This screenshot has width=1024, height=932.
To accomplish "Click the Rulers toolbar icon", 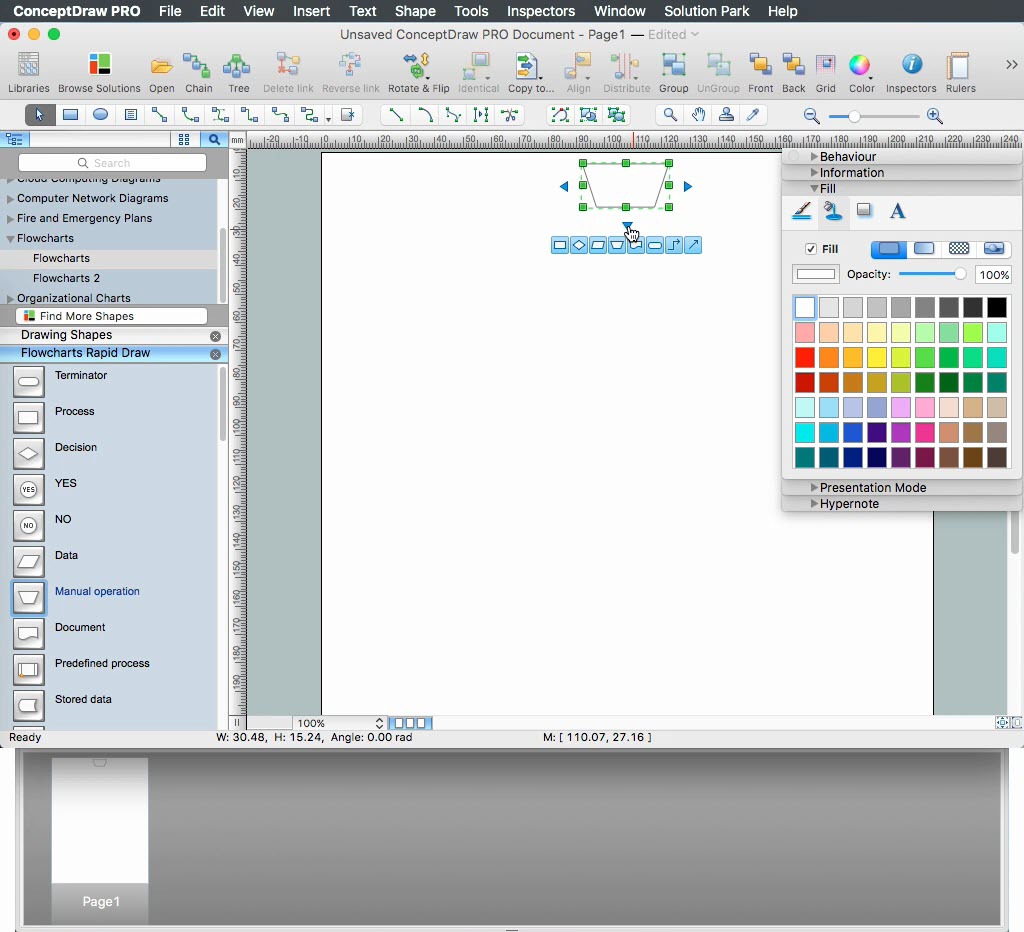I will (x=960, y=67).
